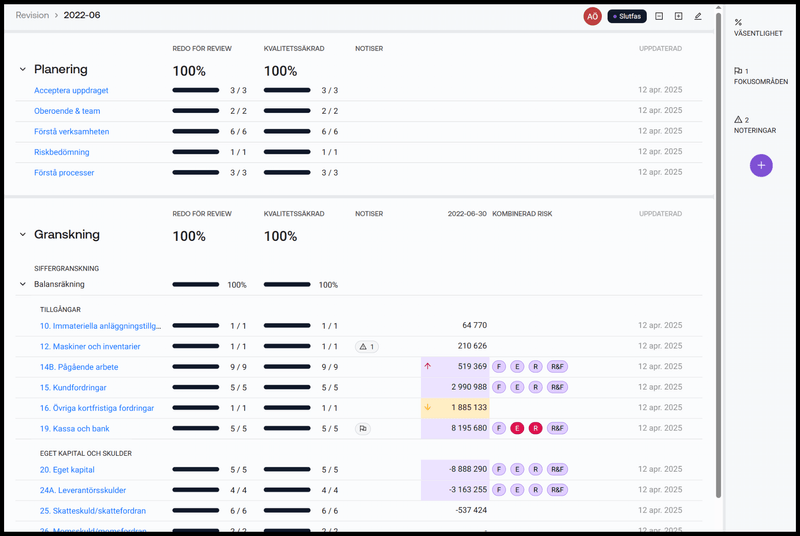Screen dimensions: 800x536
Task: Click the 2022-06 breadcrumb title
Action: point(82,15)
